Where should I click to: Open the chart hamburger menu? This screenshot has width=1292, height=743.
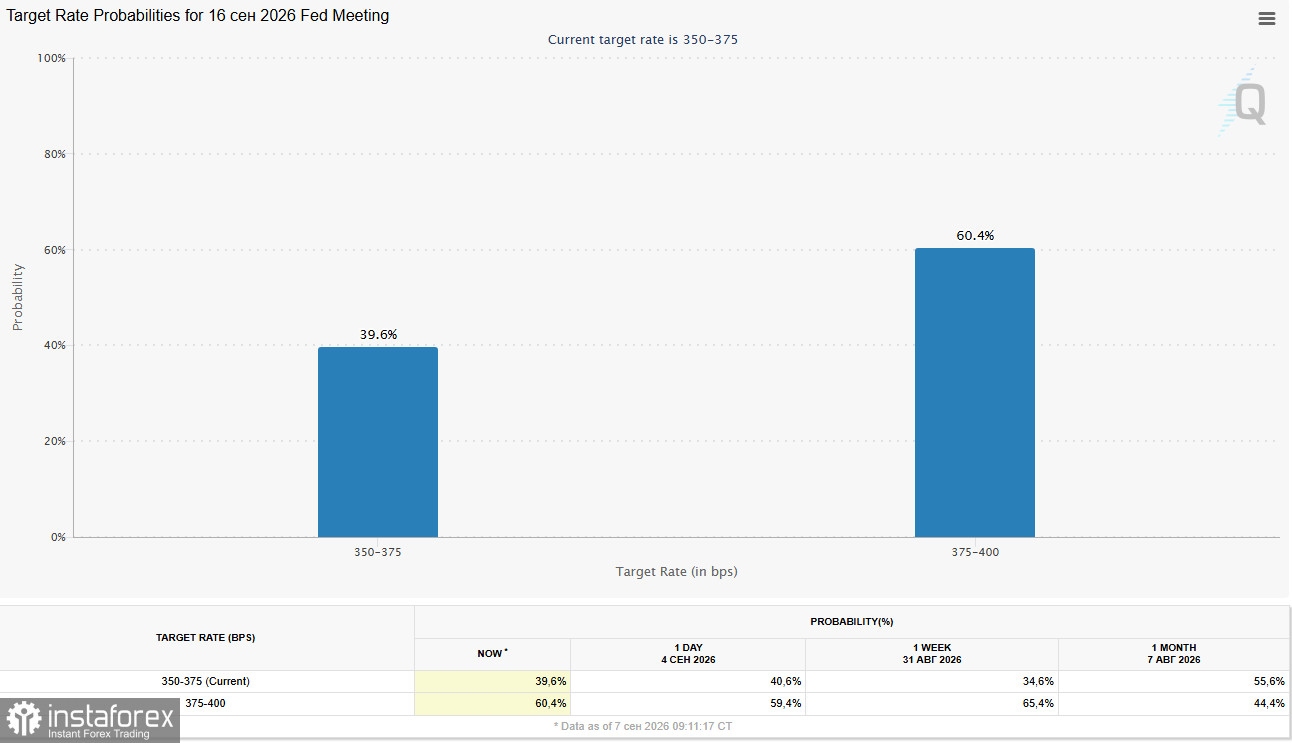pyautogui.click(x=1267, y=18)
